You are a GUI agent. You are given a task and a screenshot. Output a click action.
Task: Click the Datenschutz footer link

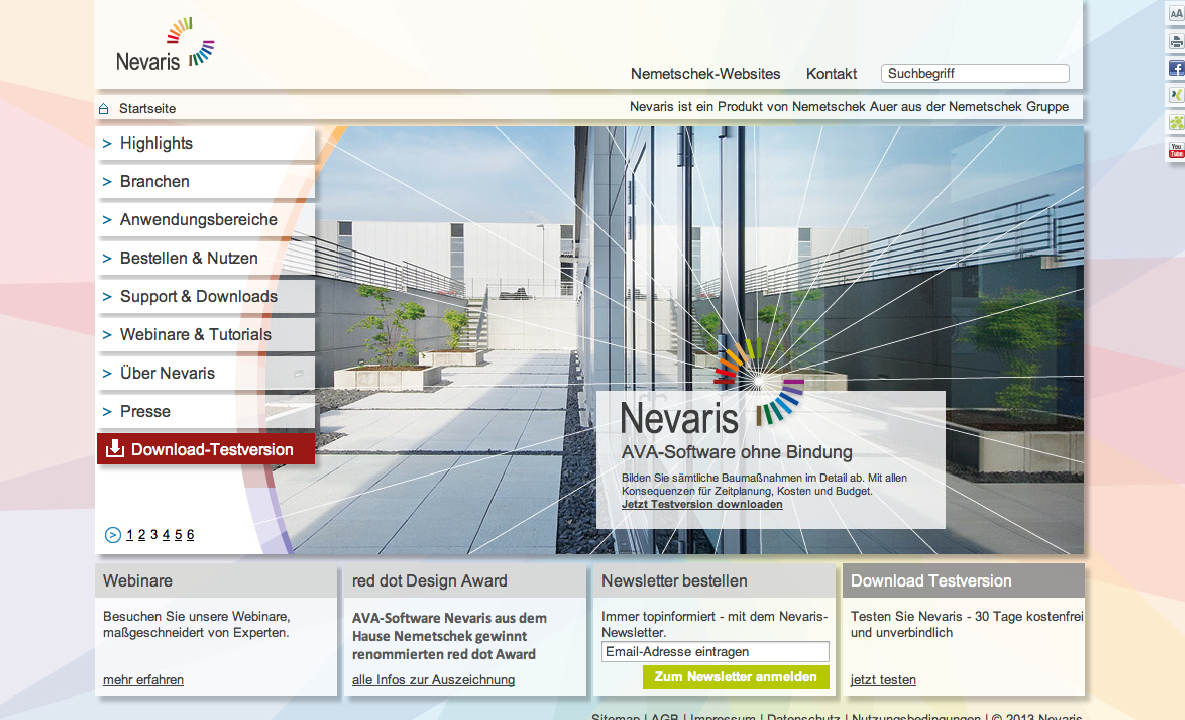[x=803, y=716]
